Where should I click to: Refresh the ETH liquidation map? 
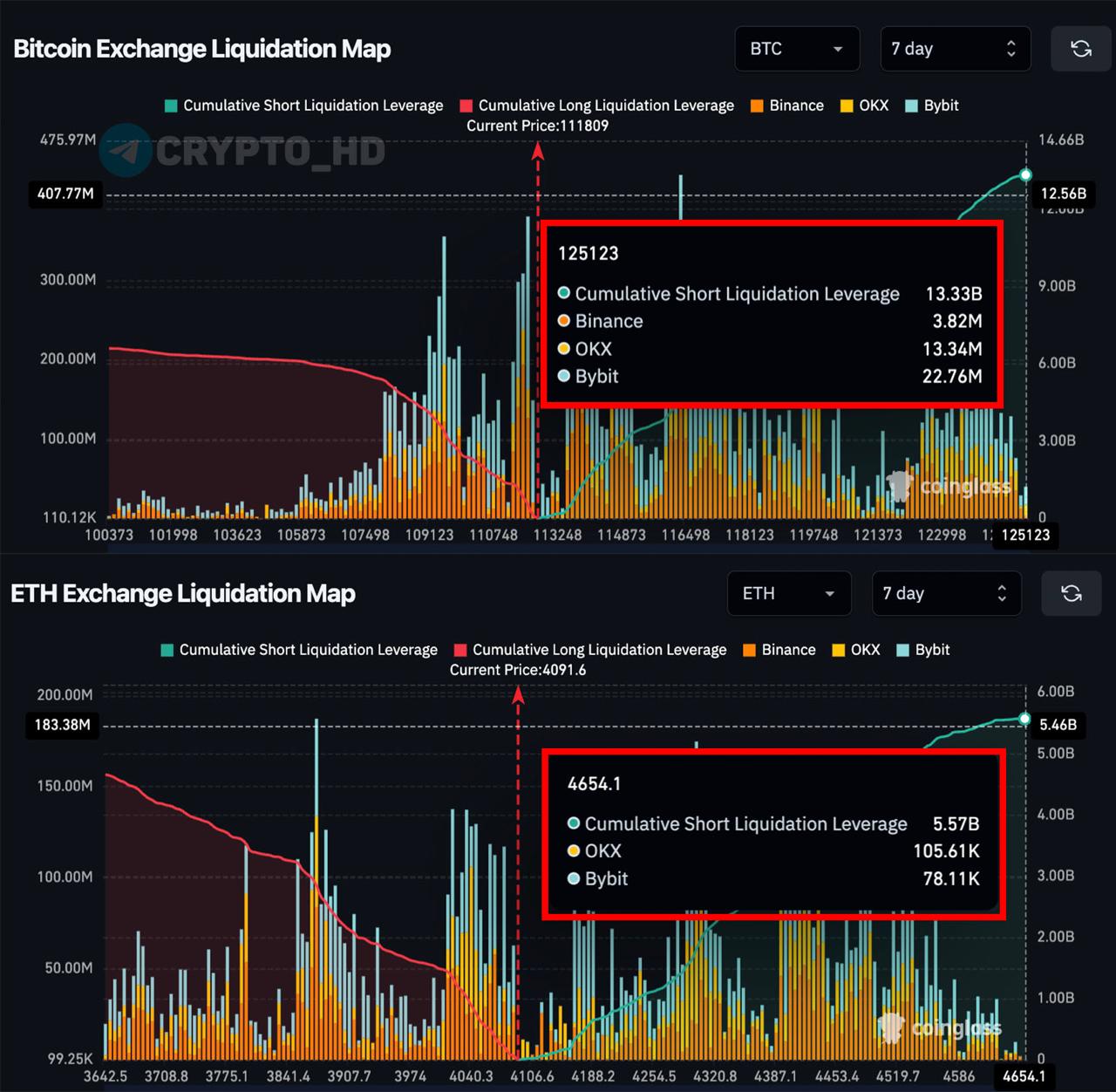1072,594
